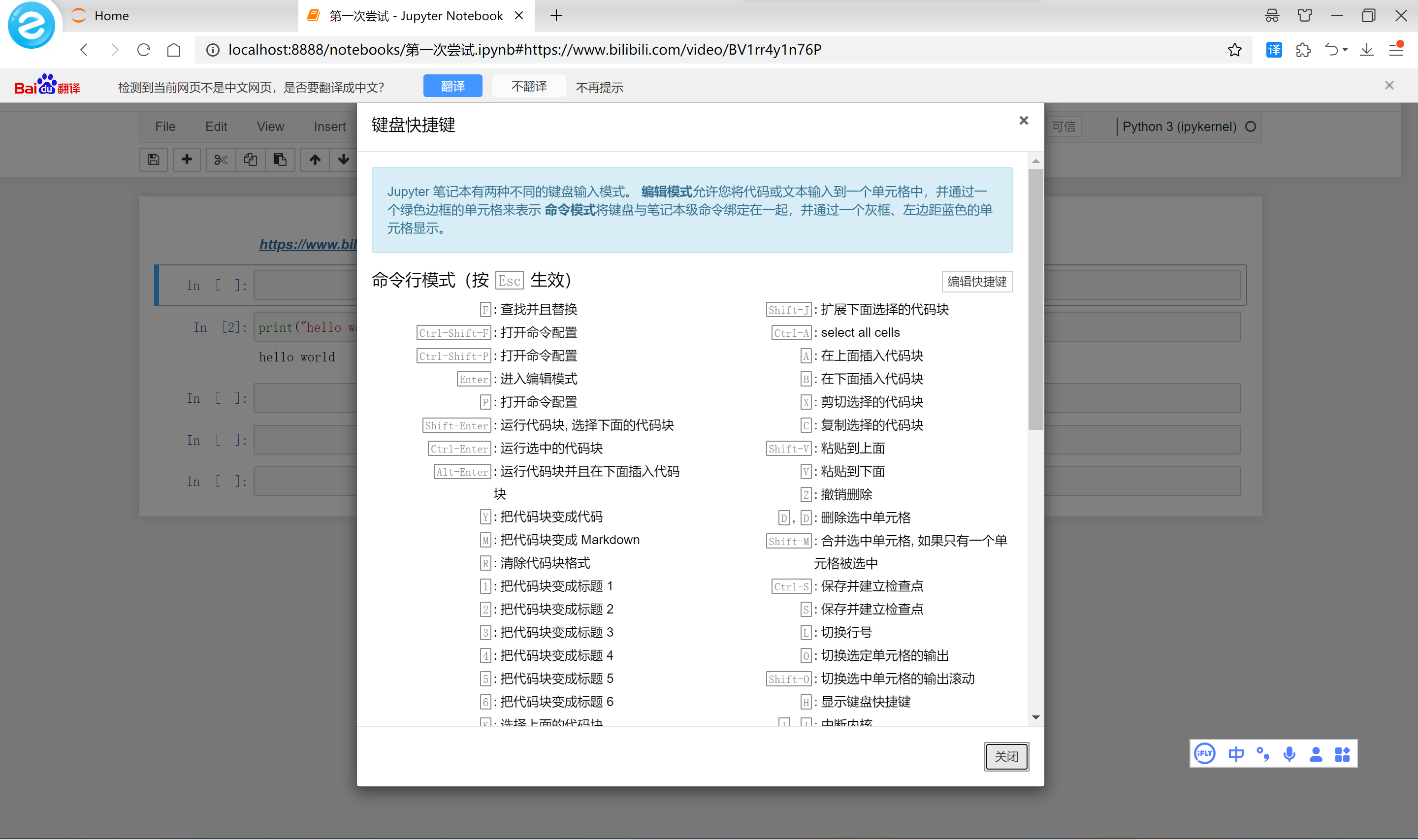Close the 第一次尝试 Jupyter Notebook tab
1418x840 pixels.
pyautogui.click(x=519, y=16)
